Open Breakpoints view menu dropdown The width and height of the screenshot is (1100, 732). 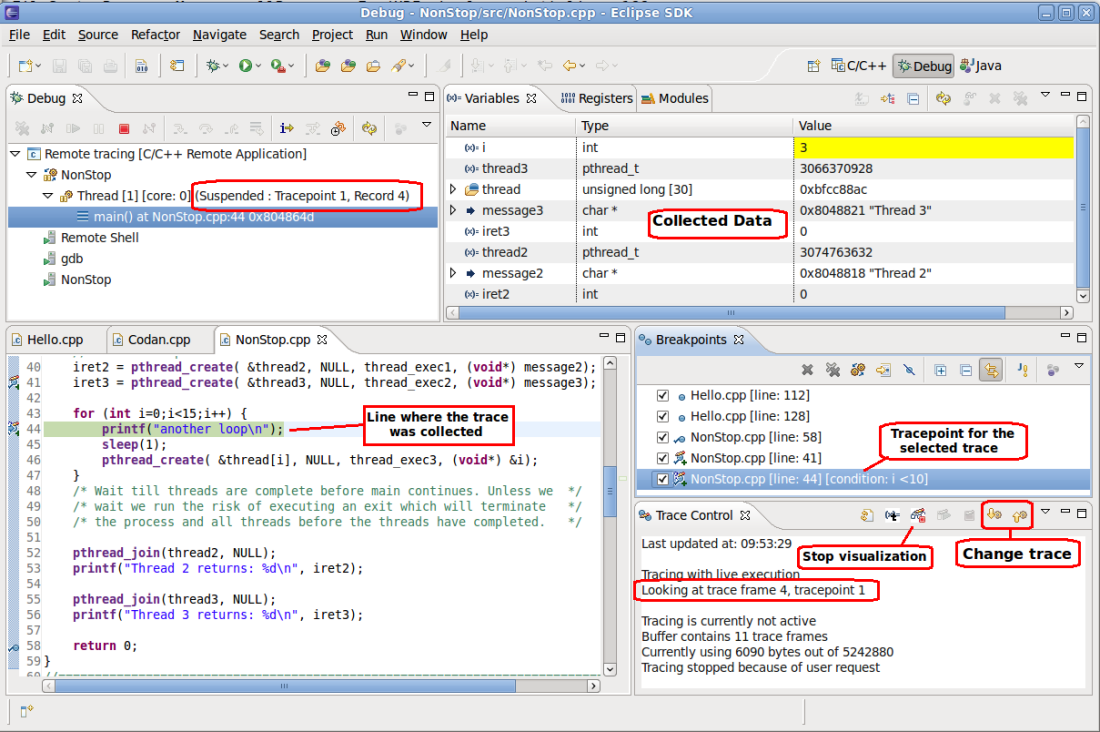(1079, 366)
